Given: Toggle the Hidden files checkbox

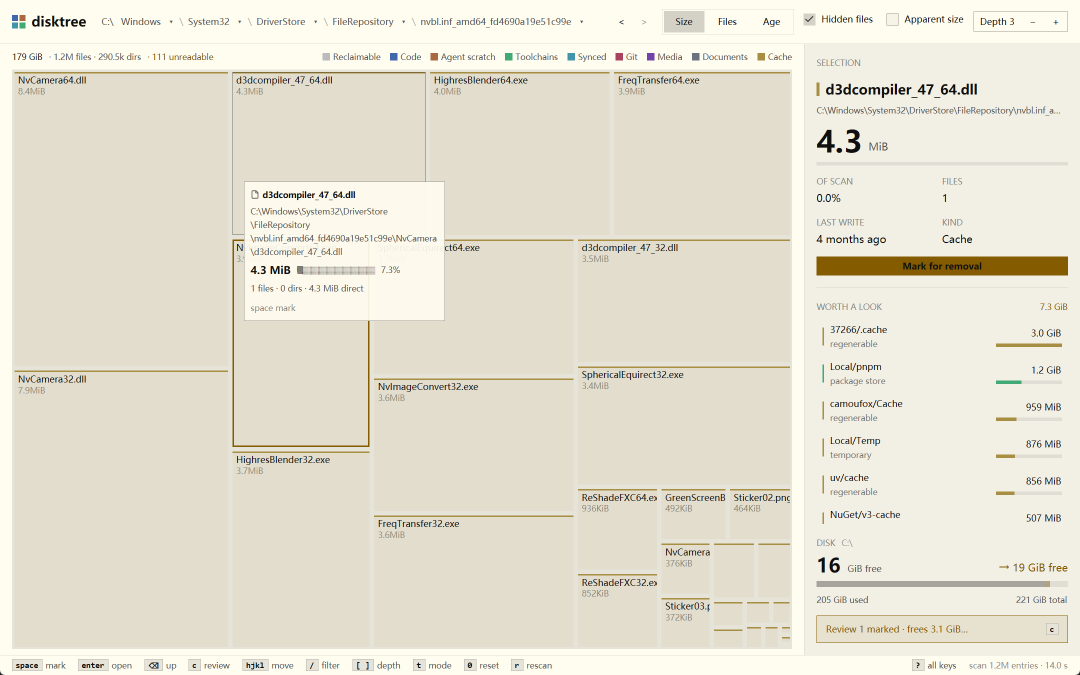Looking at the screenshot, I should tap(810, 19).
